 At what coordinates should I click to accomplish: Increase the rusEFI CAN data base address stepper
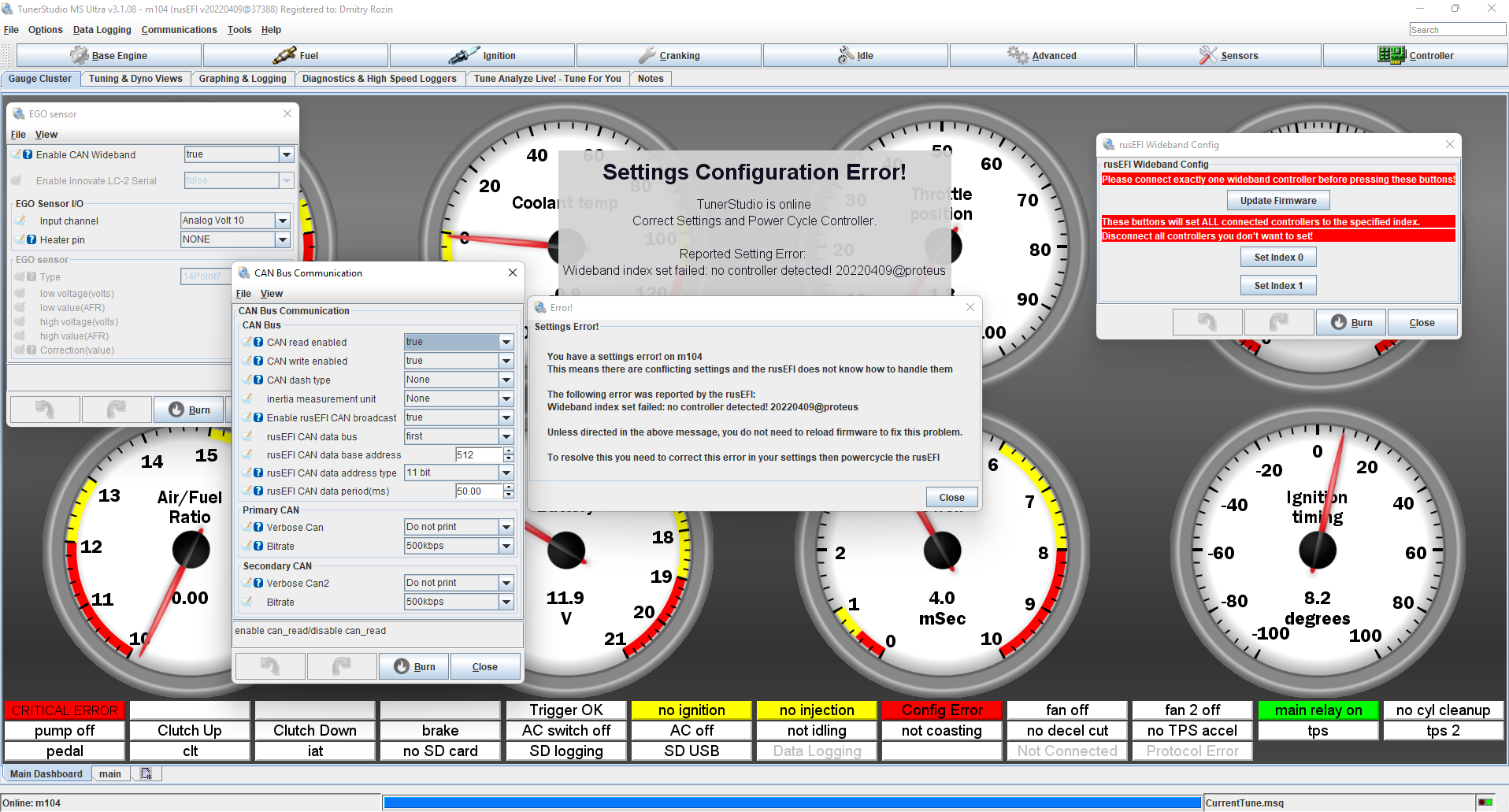pos(509,451)
